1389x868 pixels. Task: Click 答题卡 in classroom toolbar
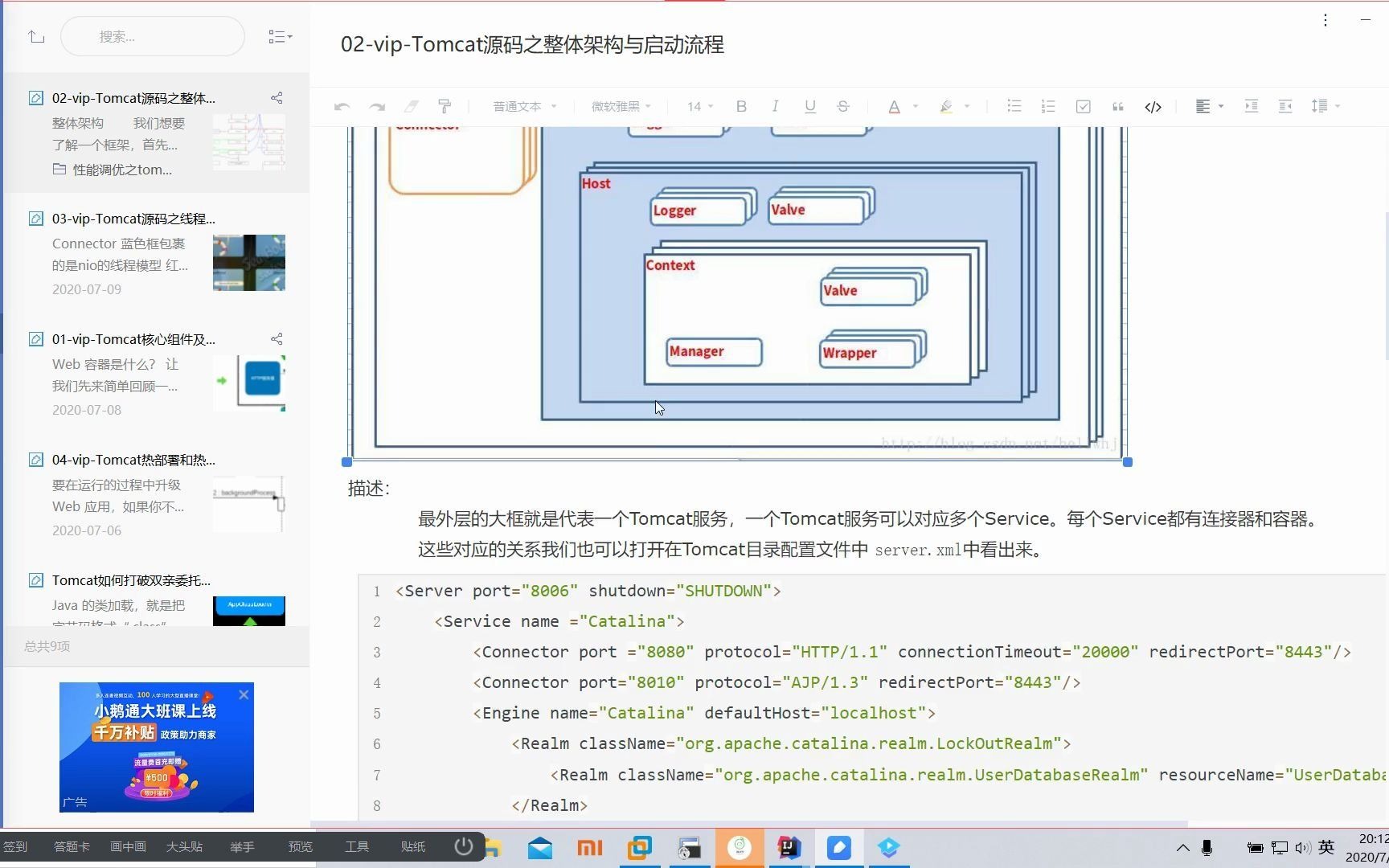[x=72, y=846]
